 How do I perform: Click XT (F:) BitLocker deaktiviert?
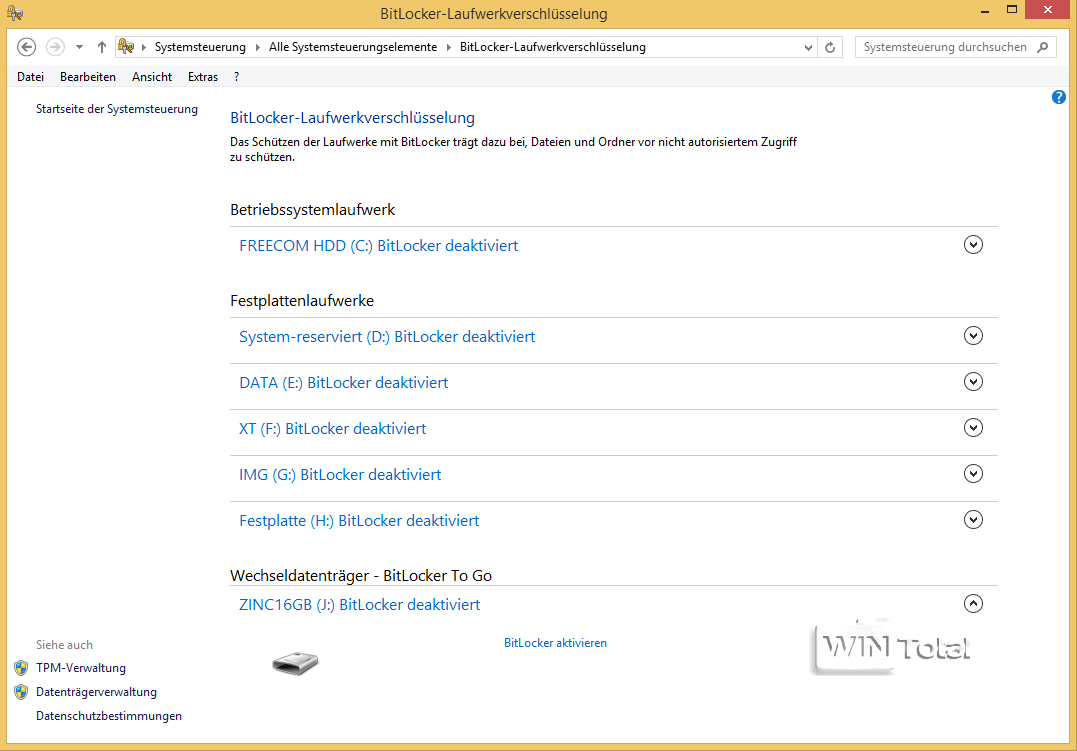332,429
